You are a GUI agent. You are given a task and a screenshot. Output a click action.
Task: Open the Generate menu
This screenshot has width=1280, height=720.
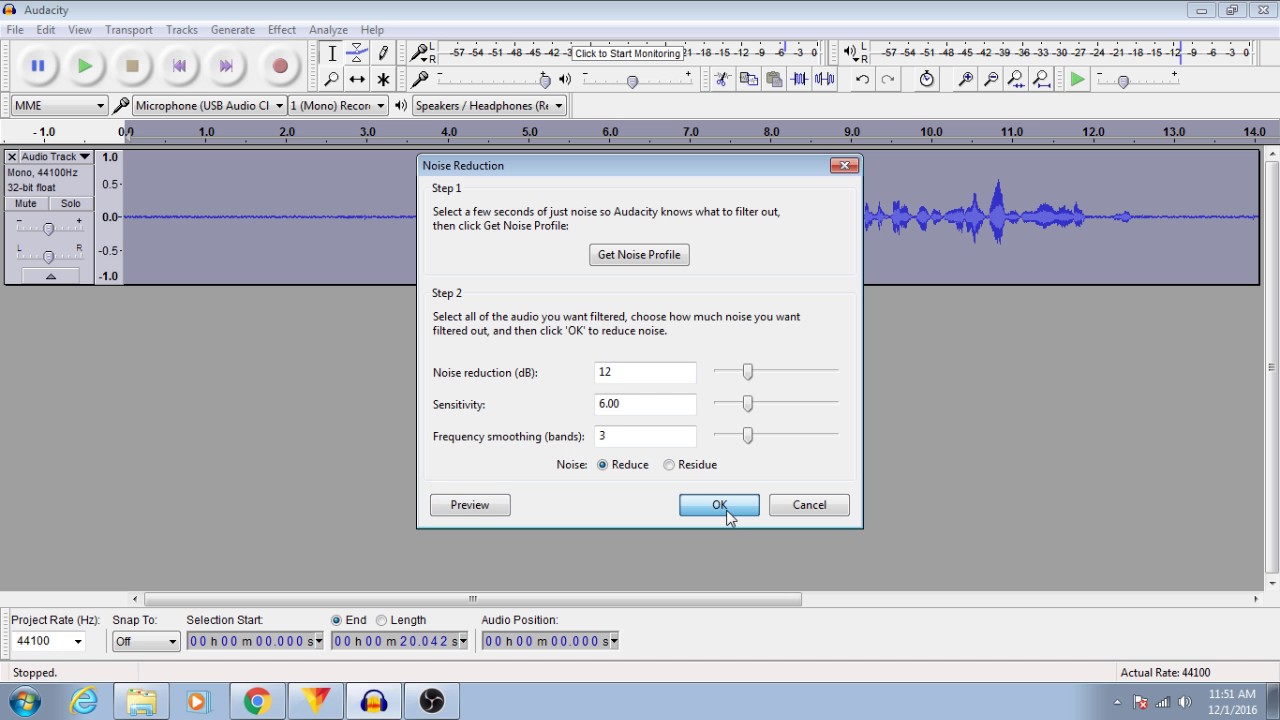pos(233,30)
